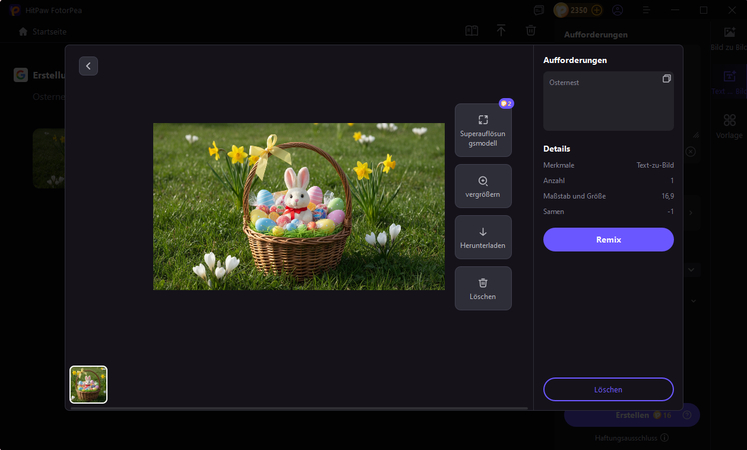Click the background thumbnail behind the dialog
This screenshot has height=450, width=747.
(48, 159)
